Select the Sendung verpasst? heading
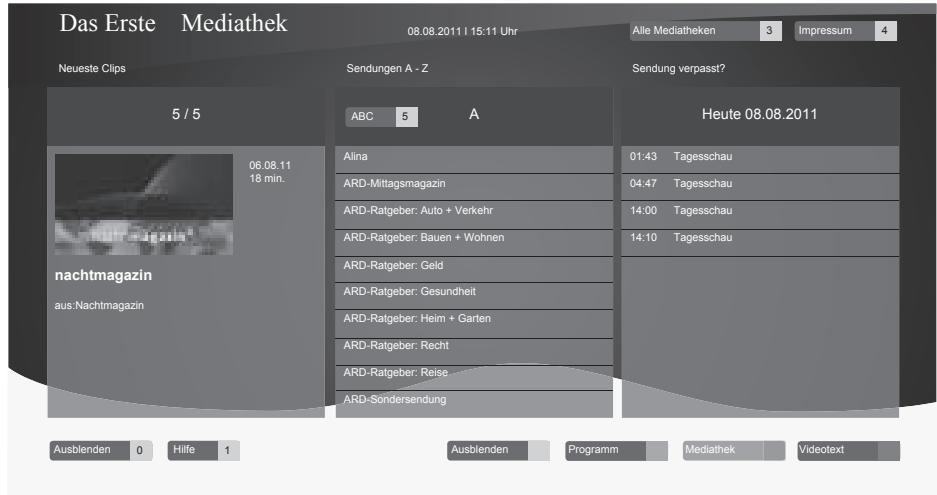 click(x=678, y=68)
